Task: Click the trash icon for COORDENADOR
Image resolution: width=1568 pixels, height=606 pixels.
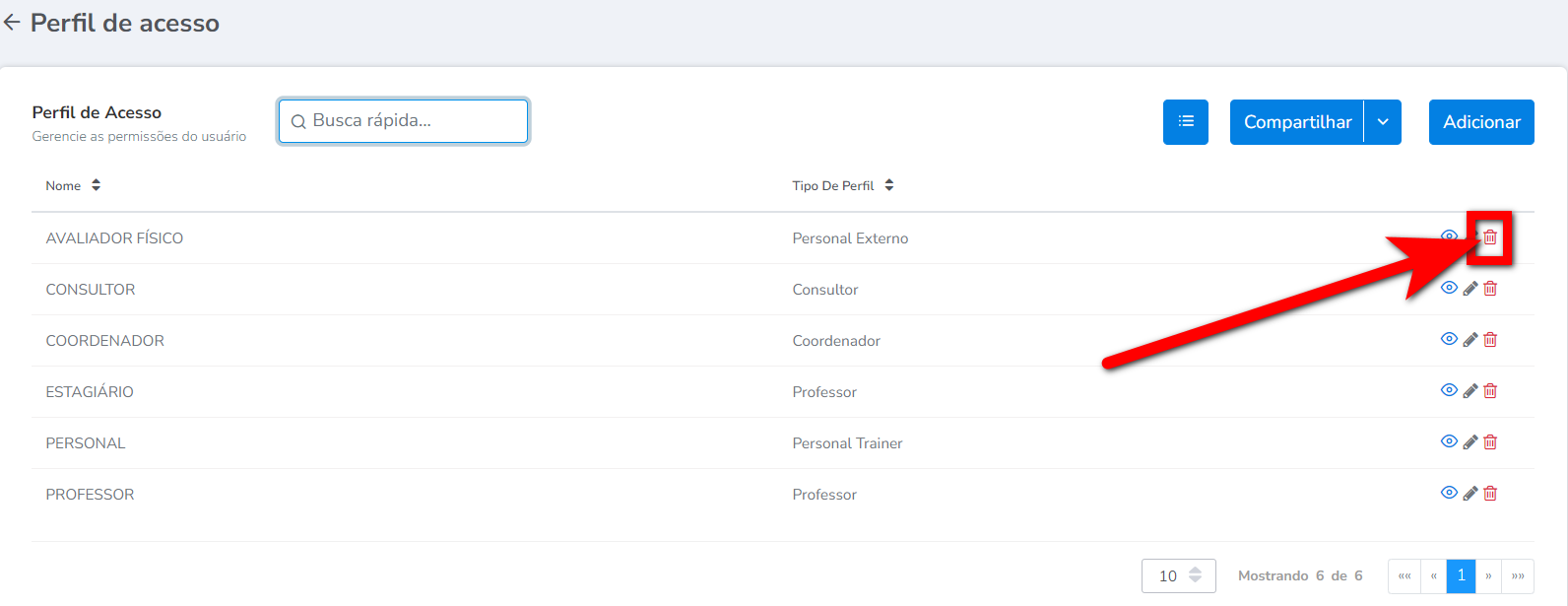Action: pos(1490,340)
